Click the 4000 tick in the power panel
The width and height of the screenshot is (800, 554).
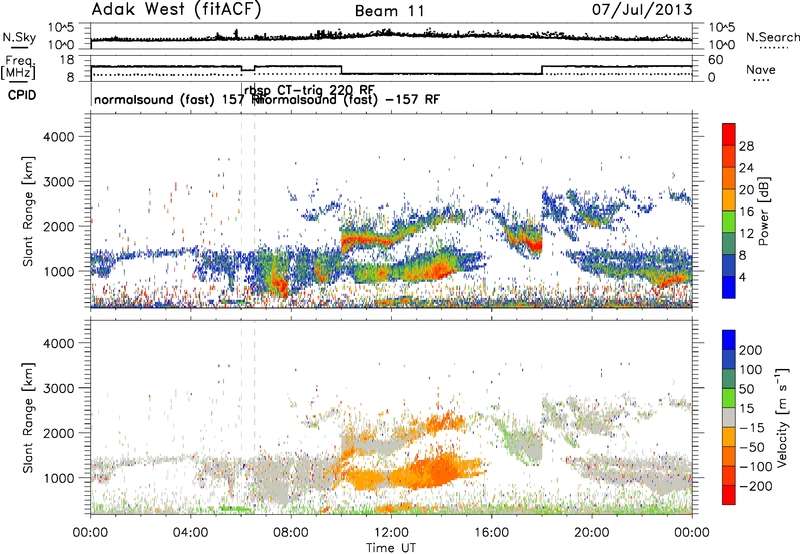coord(58,137)
